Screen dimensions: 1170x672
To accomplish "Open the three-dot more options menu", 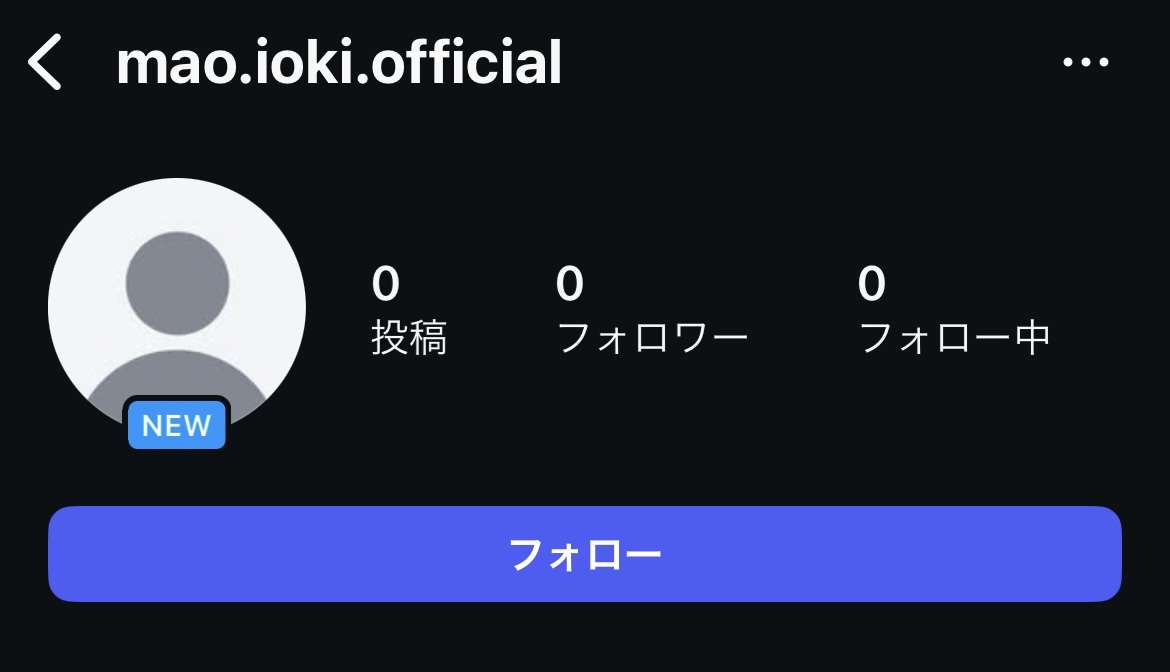I will [1086, 62].
